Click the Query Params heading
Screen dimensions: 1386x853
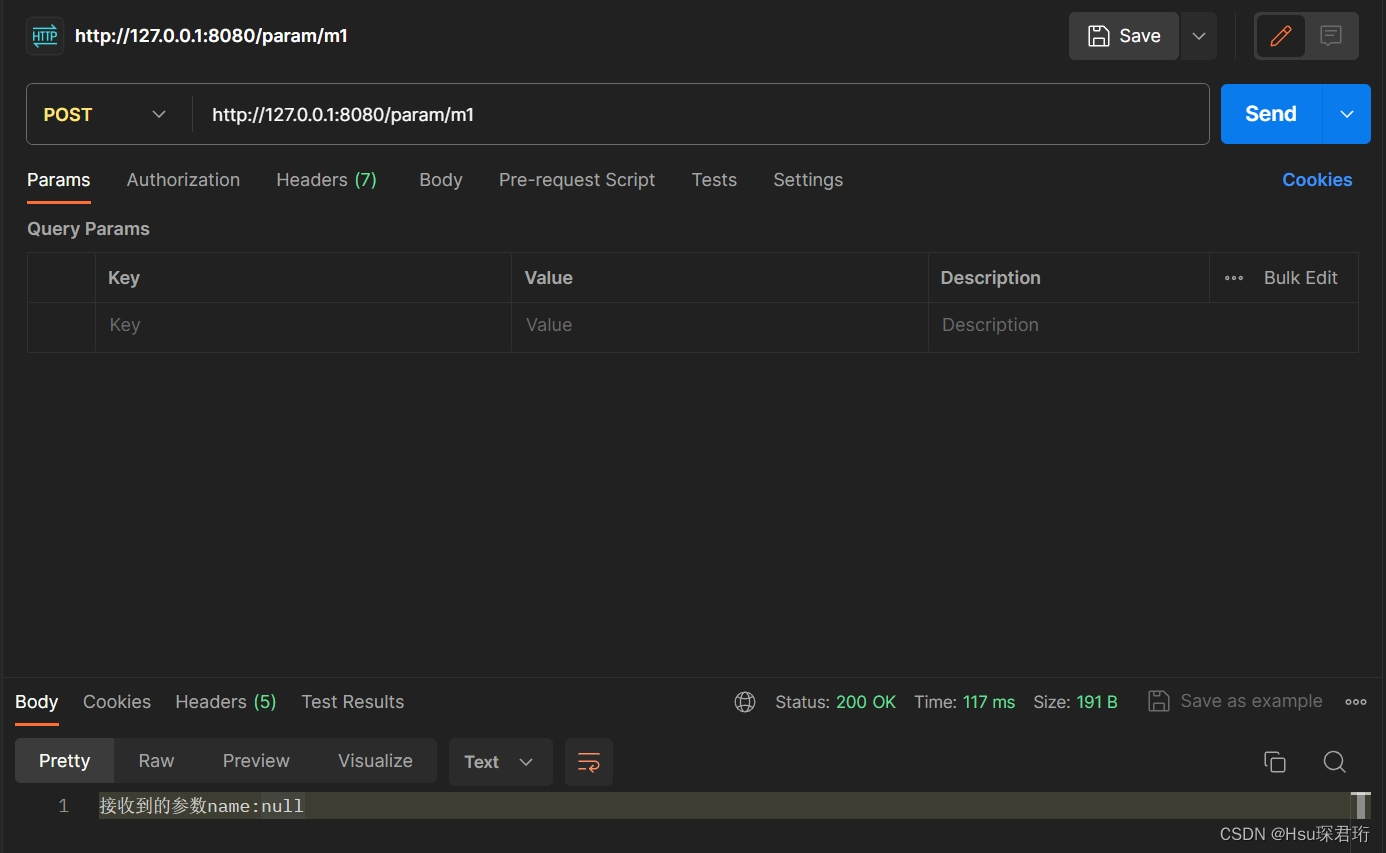pos(88,229)
